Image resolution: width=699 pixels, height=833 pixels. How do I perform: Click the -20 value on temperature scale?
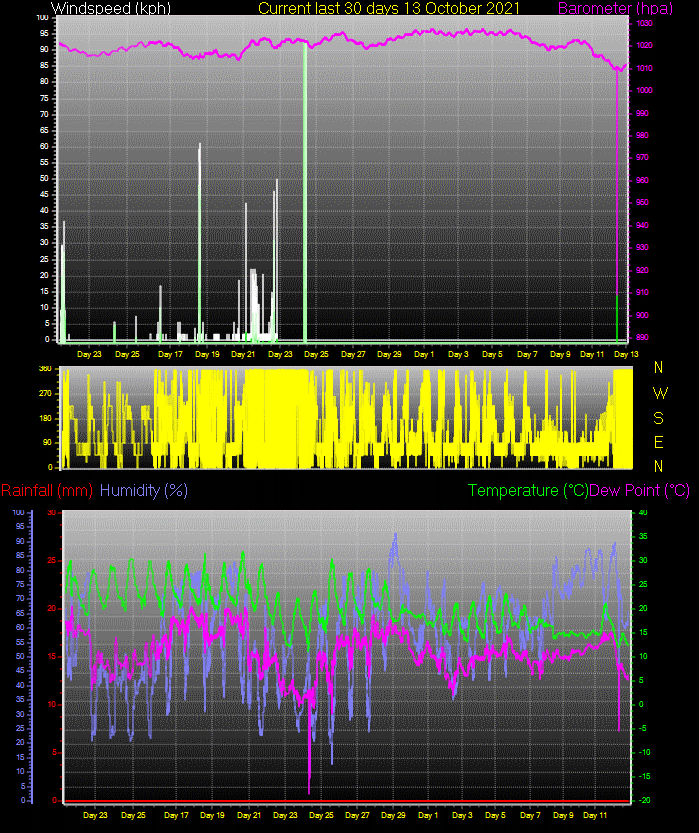(643, 800)
